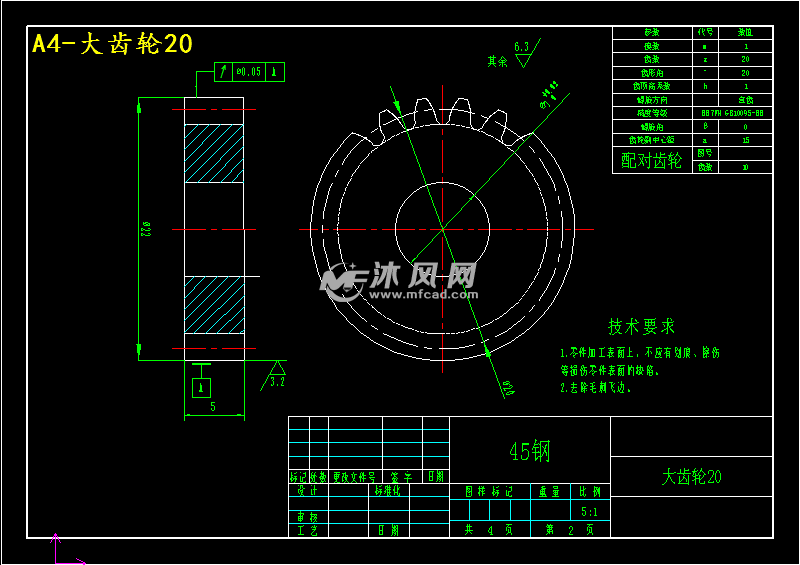Image resolution: width=800 pixels, height=565 pixels.
Task: Click the 螺旋角 row label
Action: [x=652, y=127]
